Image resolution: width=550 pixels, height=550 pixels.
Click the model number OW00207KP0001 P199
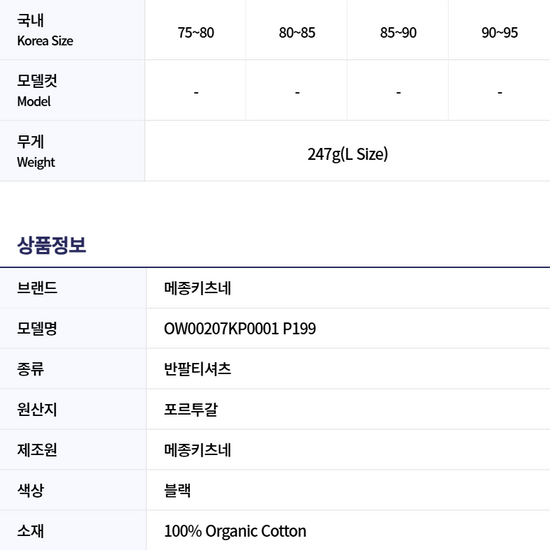(x=240, y=329)
